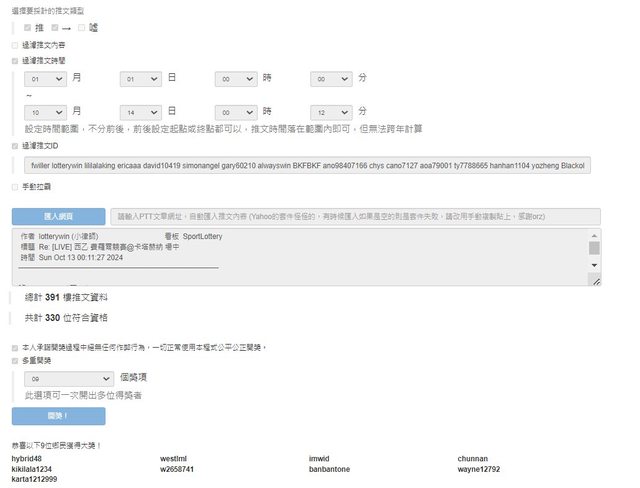Open the start day dropdown
Image resolution: width=640 pixels, height=488 pixels.
pos(141,78)
